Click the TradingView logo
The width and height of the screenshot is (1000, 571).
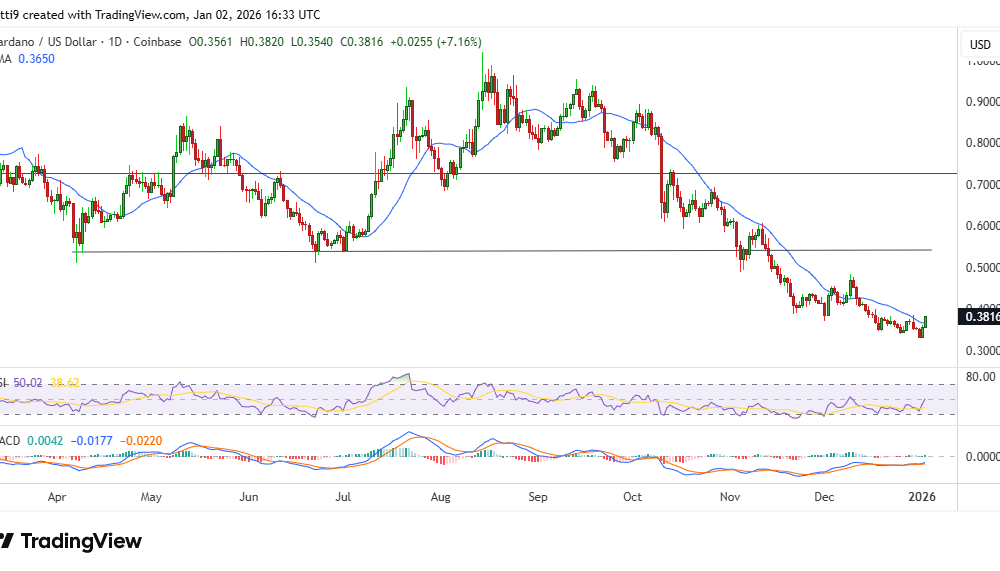tap(70, 541)
